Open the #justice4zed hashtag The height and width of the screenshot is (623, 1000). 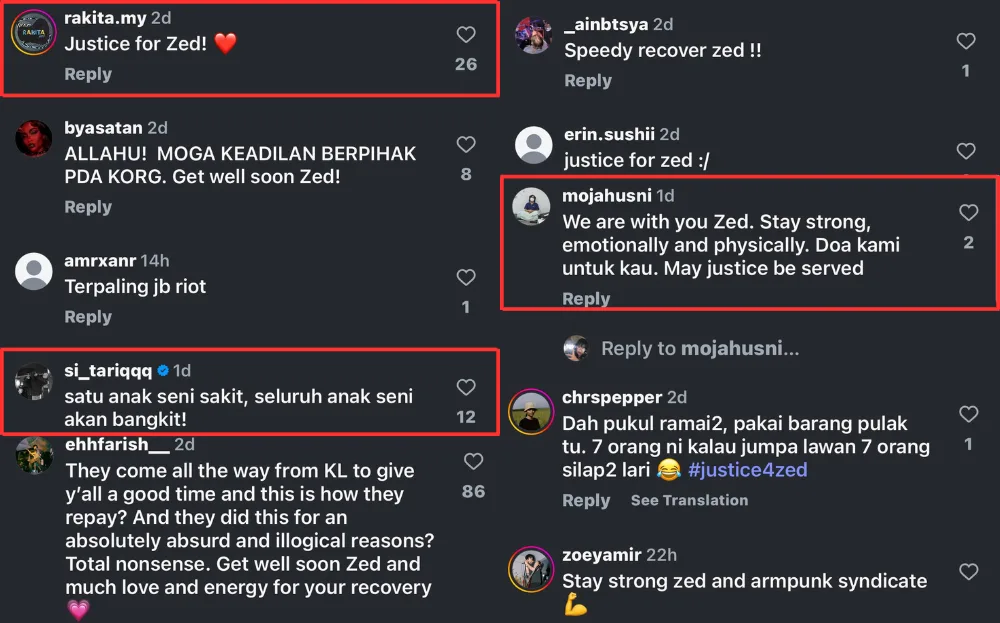tap(747, 470)
